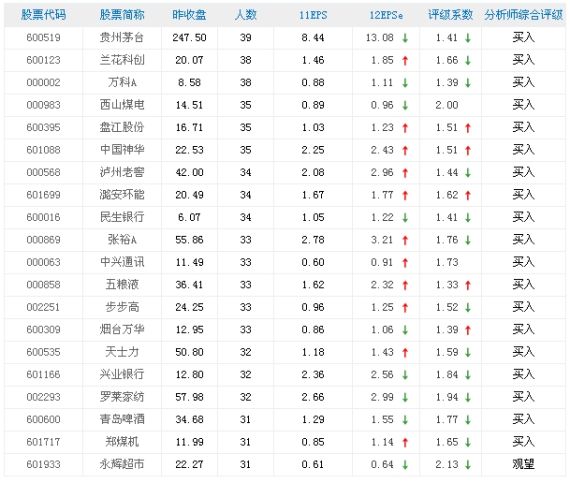This screenshot has width=570, height=483.
Task: Click green down arrow beside 民生银行's 1.22
Action: click(x=405, y=218)
